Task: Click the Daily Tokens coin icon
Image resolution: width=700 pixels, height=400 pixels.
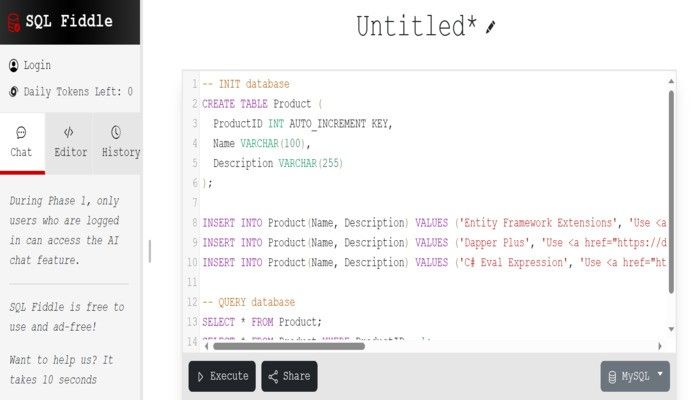Action: click(x=14, y=92)
